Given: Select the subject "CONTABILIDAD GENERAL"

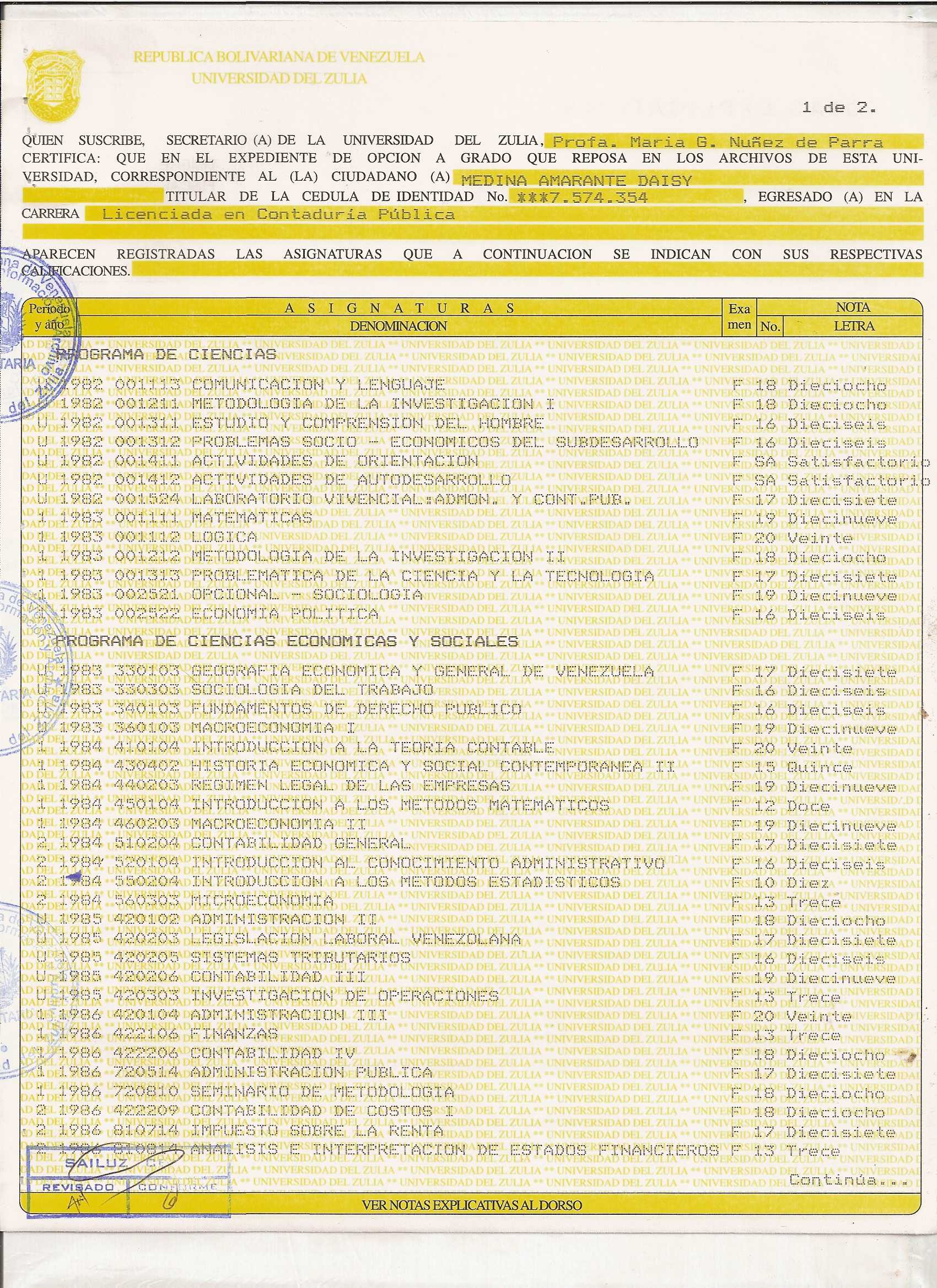Looking at the screenshot, I should (x=301, y=844).
